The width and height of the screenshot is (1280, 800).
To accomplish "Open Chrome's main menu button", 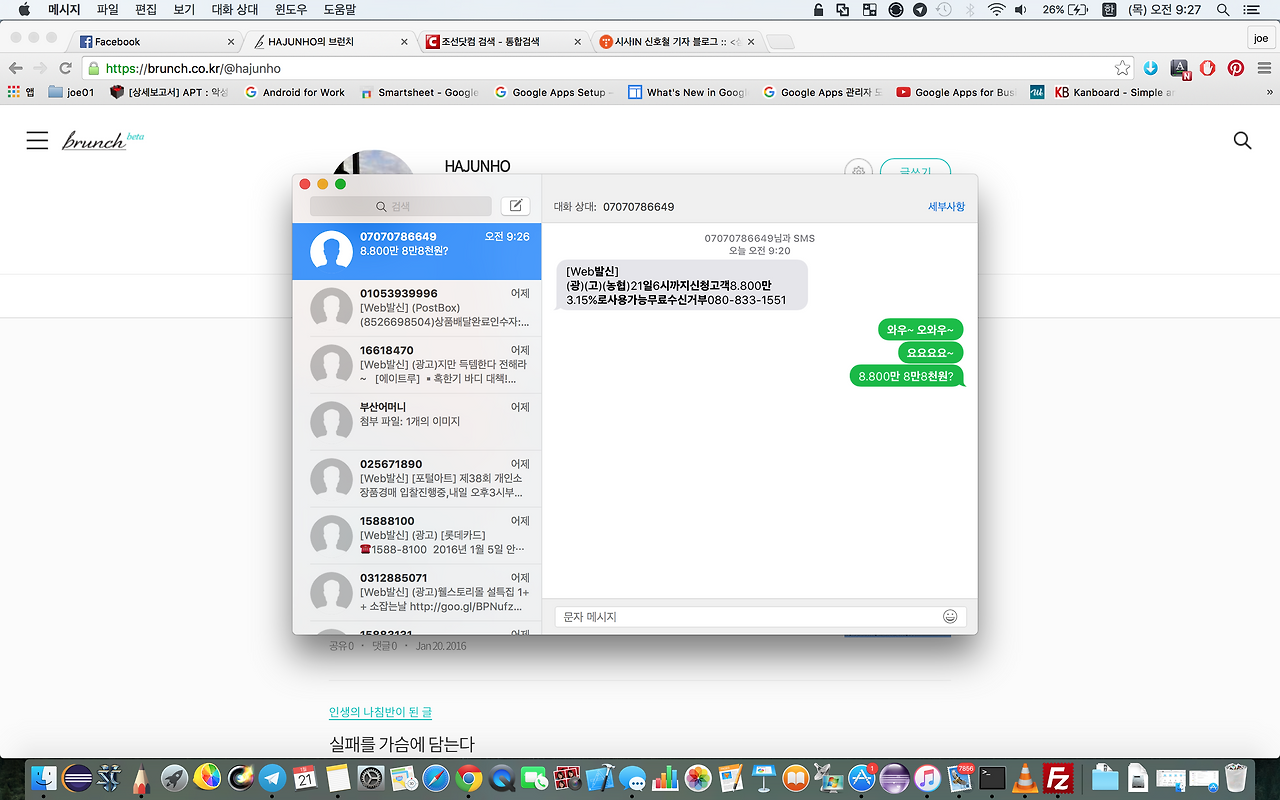I will pos(1263,68).
